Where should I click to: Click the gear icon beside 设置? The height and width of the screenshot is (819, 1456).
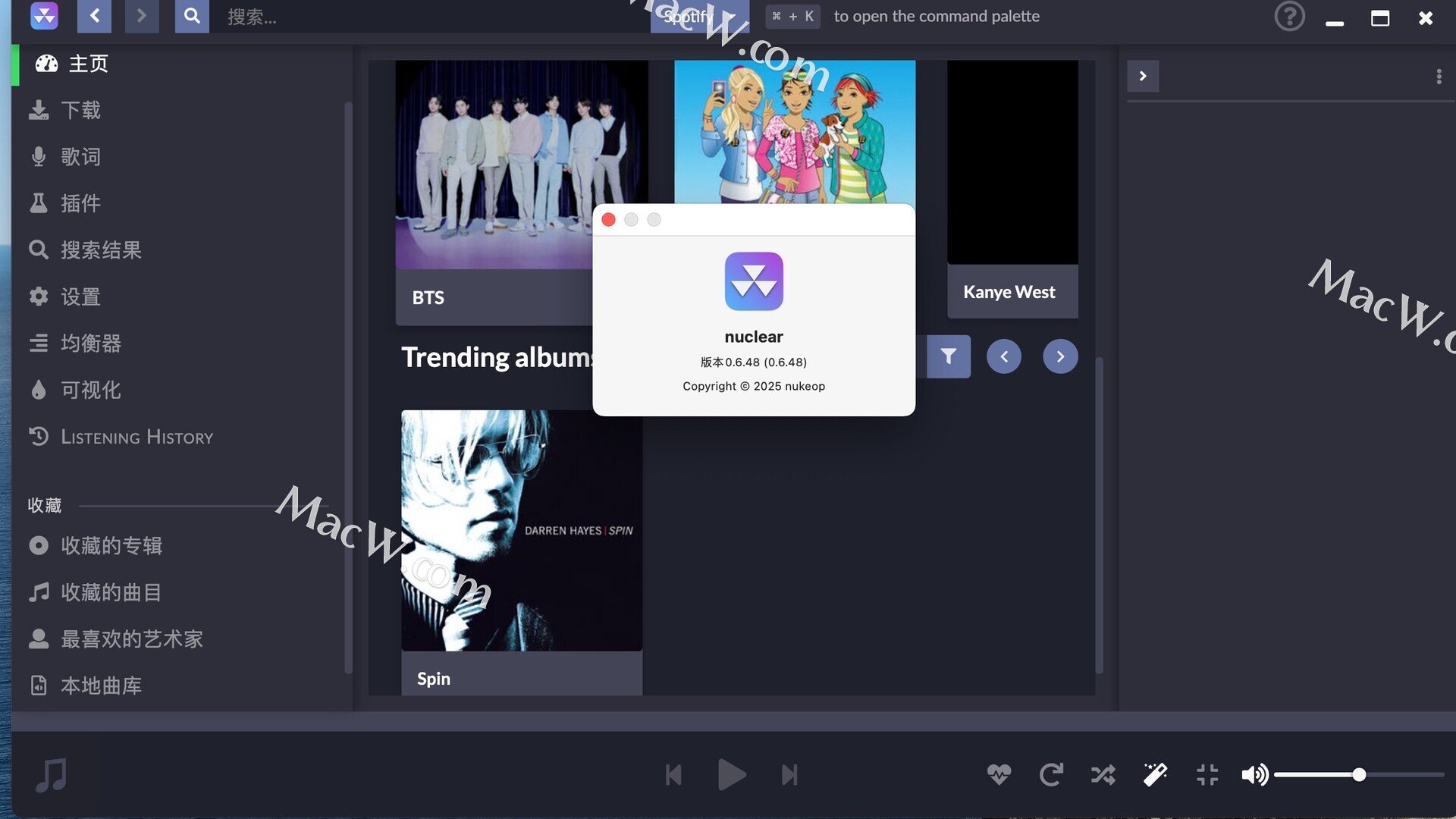coord(39,297)
